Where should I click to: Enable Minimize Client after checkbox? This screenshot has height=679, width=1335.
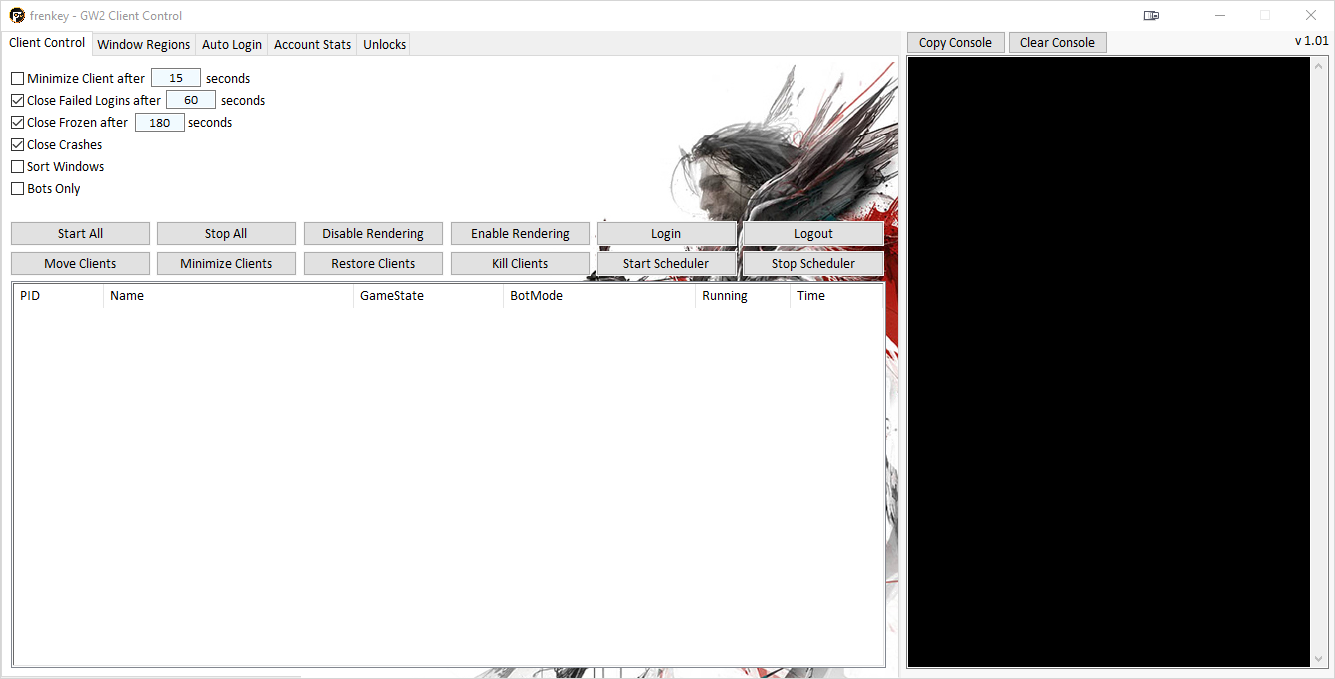click(18, 79)
